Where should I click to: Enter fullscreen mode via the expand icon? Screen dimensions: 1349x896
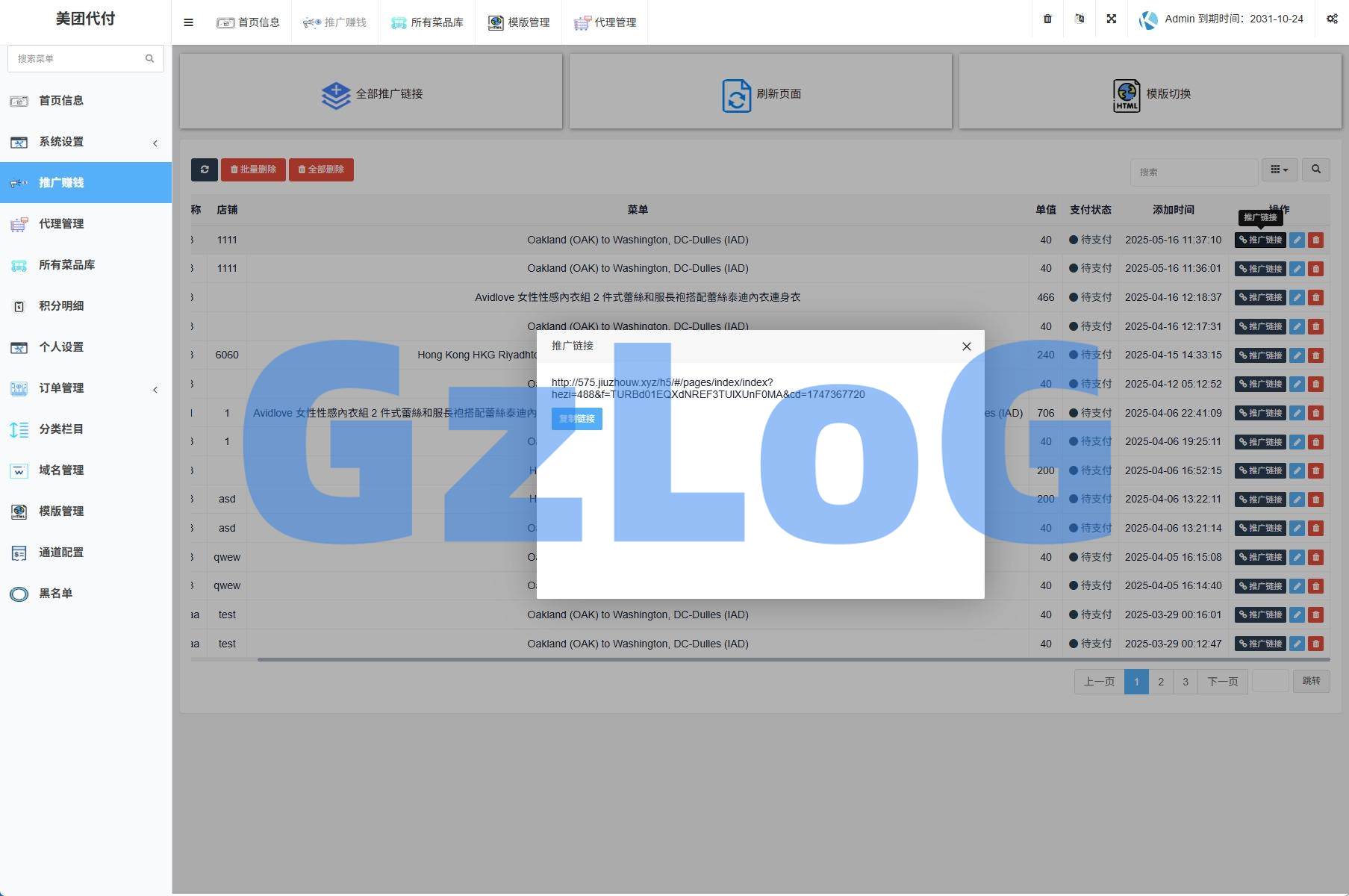tap(1111, 19)
